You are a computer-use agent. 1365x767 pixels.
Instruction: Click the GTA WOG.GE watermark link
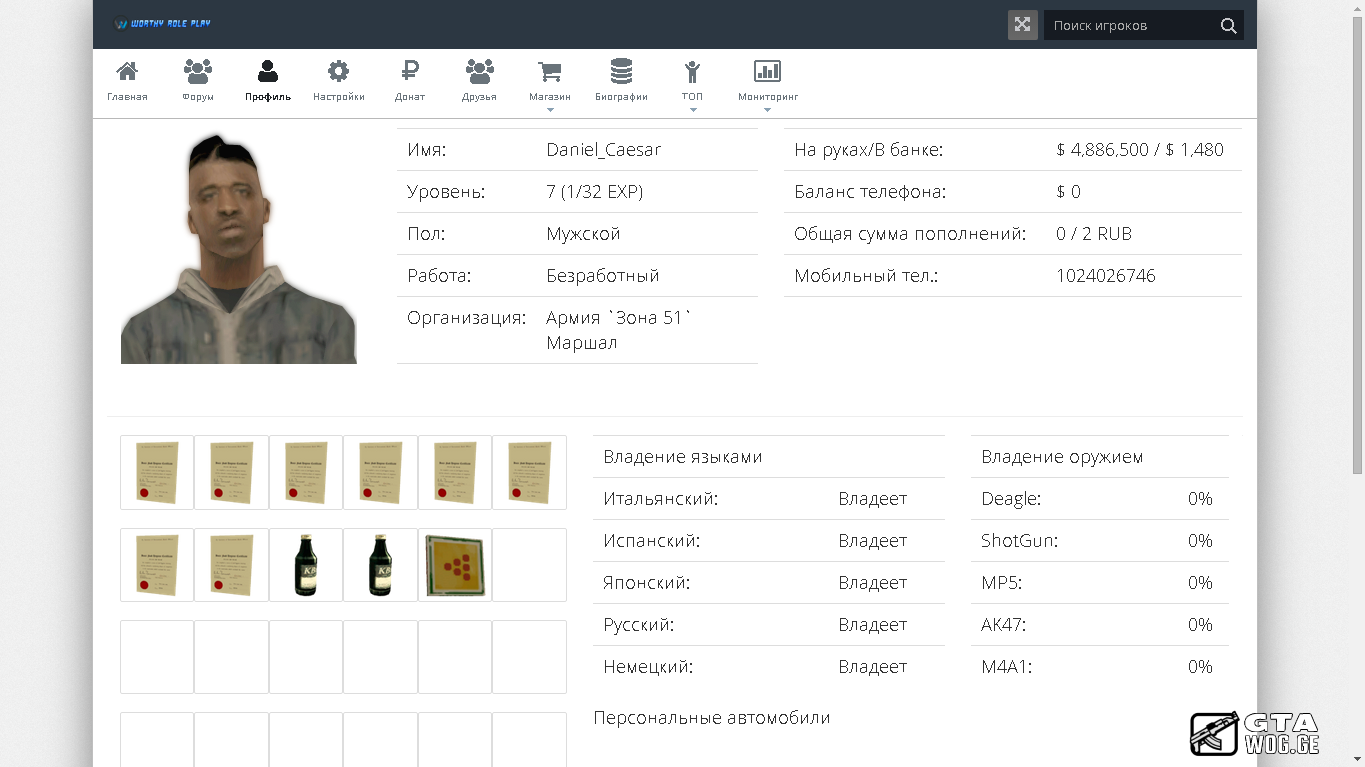(1255, 734)
